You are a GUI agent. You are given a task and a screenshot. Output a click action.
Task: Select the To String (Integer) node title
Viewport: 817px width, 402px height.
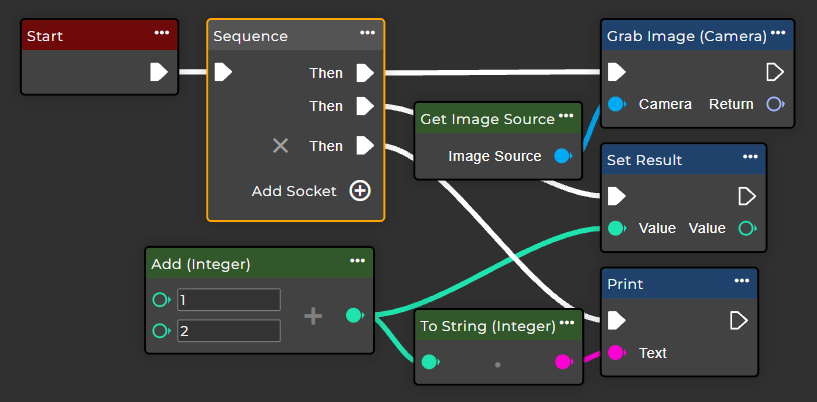pos(487,325)
